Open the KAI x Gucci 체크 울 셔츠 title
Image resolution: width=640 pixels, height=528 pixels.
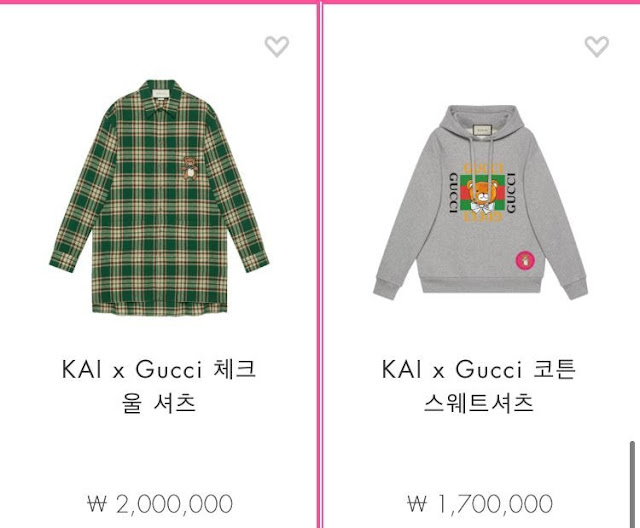[x=159, y=386]
